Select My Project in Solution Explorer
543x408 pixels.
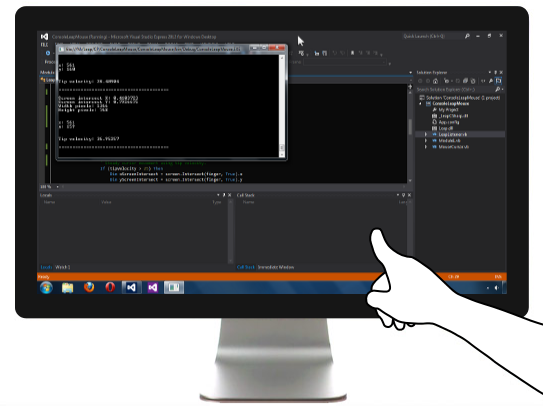pyautogui.click(x=448, y=110)
